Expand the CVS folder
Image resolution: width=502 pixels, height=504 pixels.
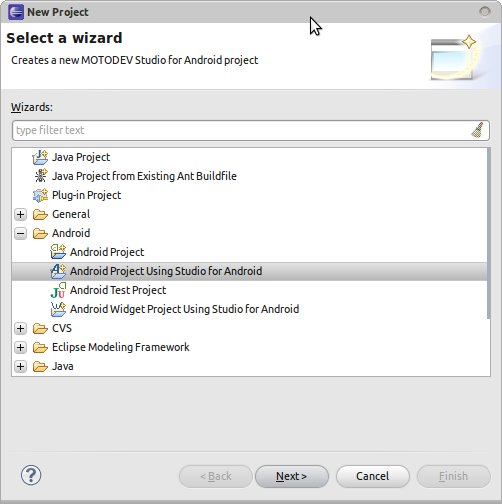click(21, 328)
